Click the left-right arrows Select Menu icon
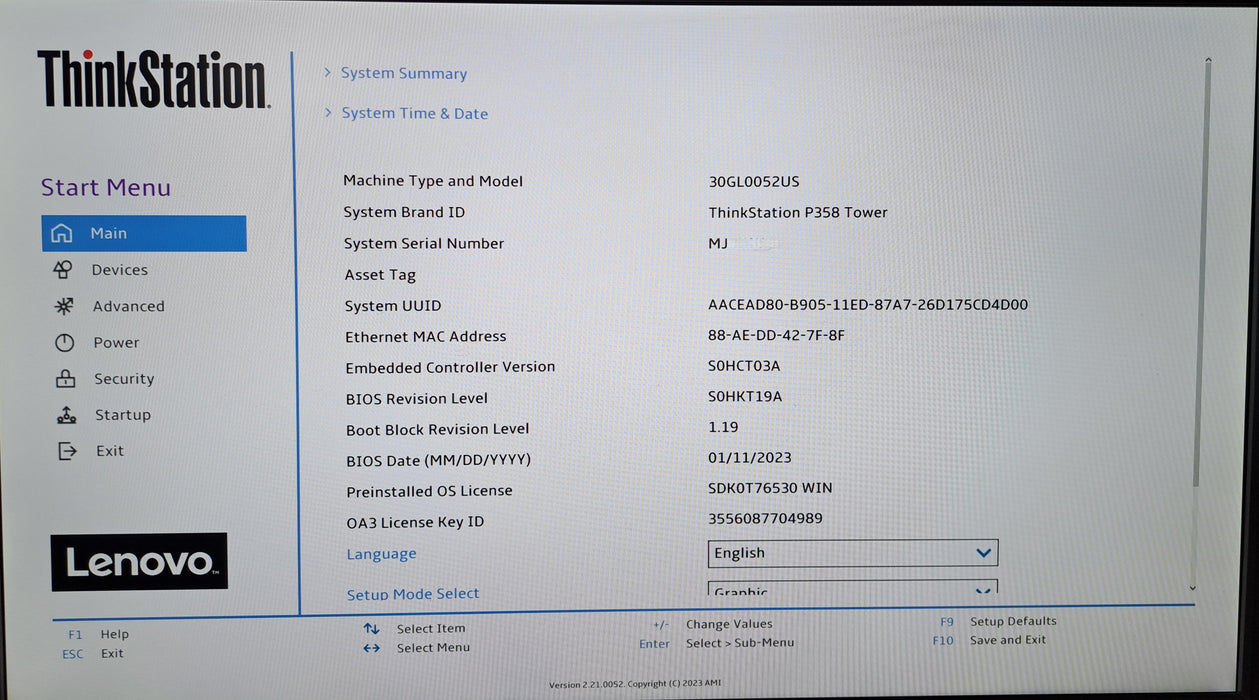Viewport: 1259px width, 700px height. point(371,648)
